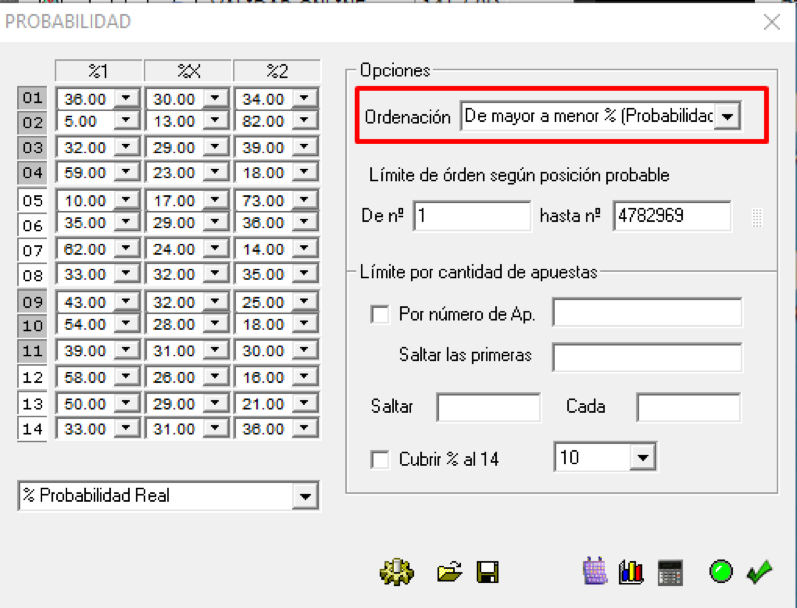Open row 11 %2 dropdown showing 30.00

coord(304,350)
